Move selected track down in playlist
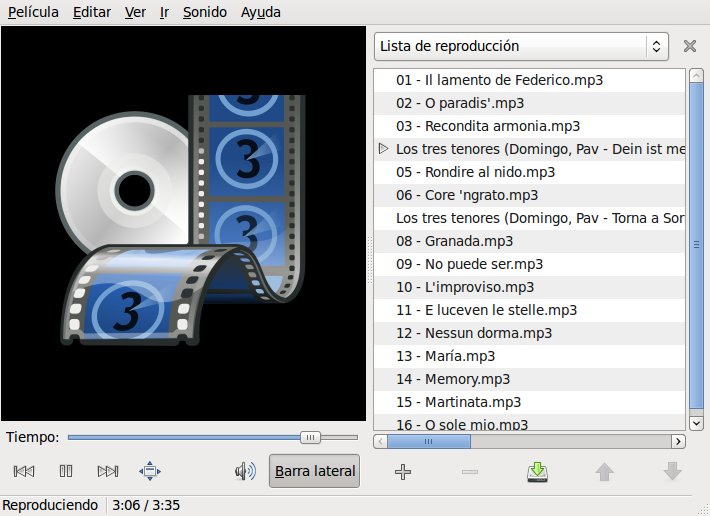Image resolution: width=710 pixels, height=516 pixels. 672,472
